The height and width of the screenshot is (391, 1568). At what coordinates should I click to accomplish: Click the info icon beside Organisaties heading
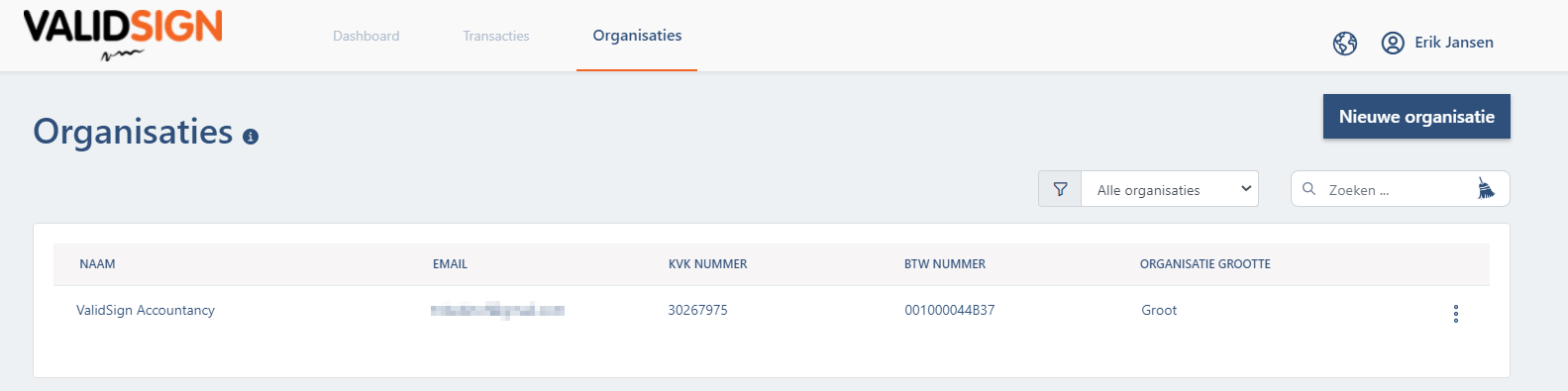pos(251,137)
